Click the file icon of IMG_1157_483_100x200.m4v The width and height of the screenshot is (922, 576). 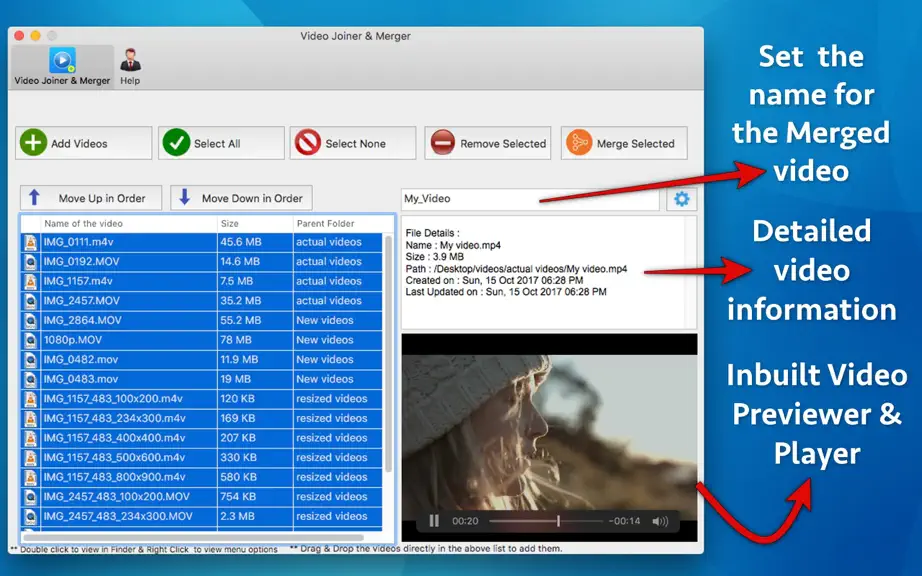30,398
